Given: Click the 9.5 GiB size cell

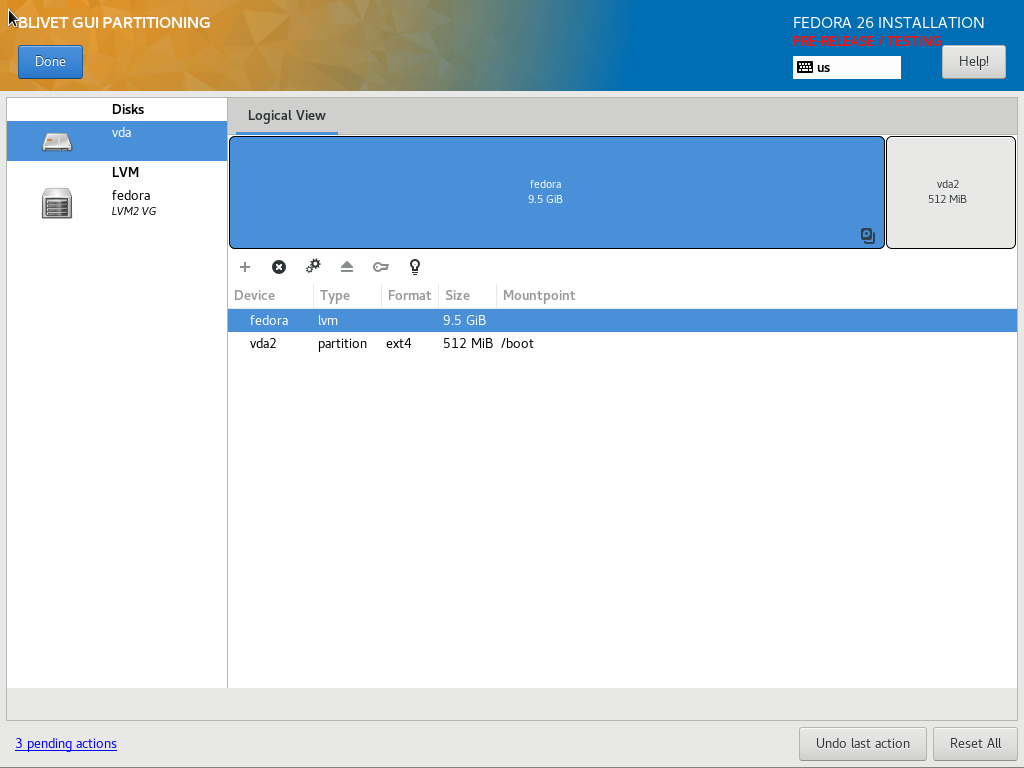Looking at the screenshot, I should point(464,320).
